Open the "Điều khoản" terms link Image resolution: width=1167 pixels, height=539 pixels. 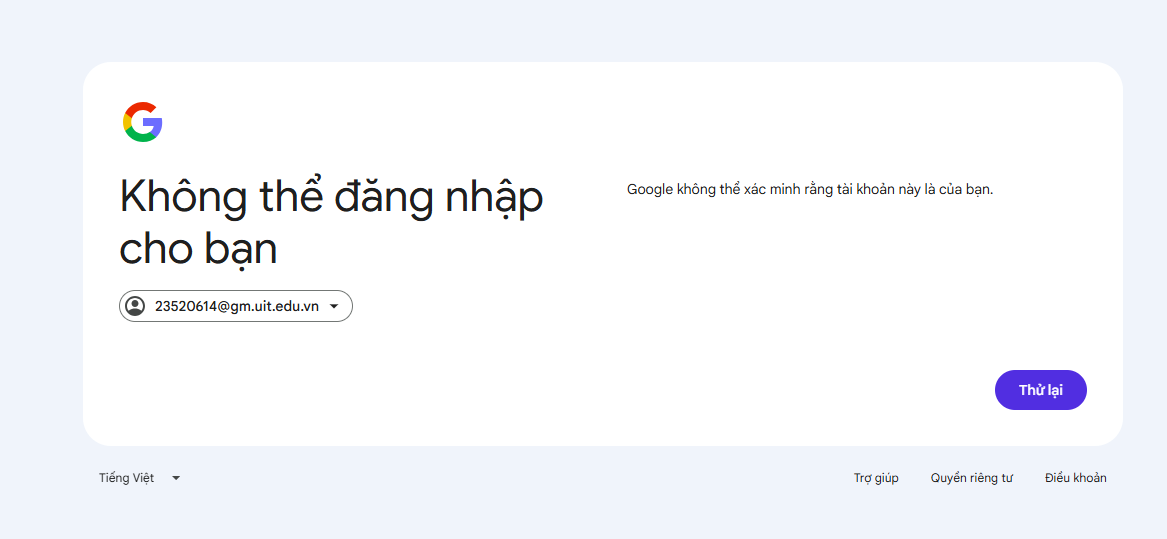[x=1075, y=478]
